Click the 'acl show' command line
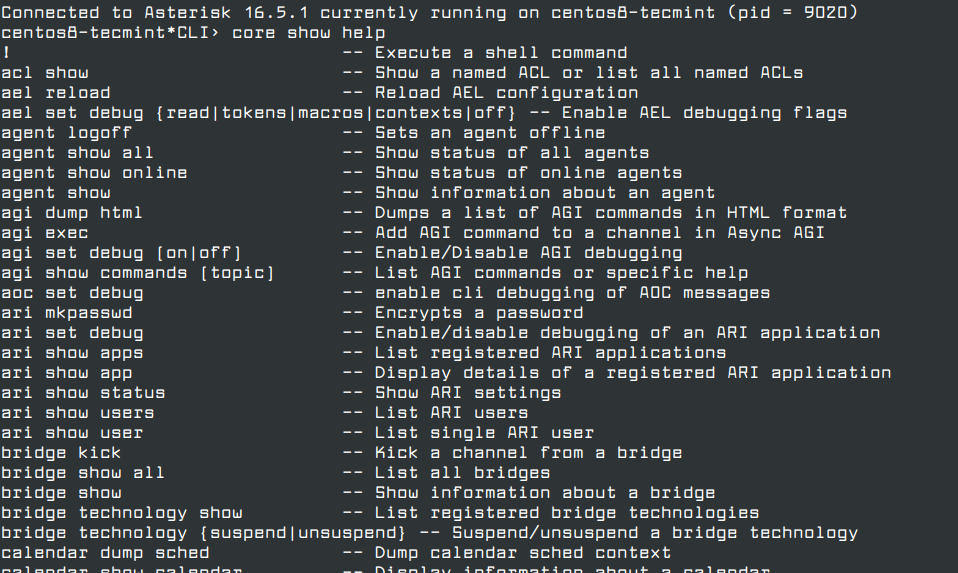 coord(45,72)
